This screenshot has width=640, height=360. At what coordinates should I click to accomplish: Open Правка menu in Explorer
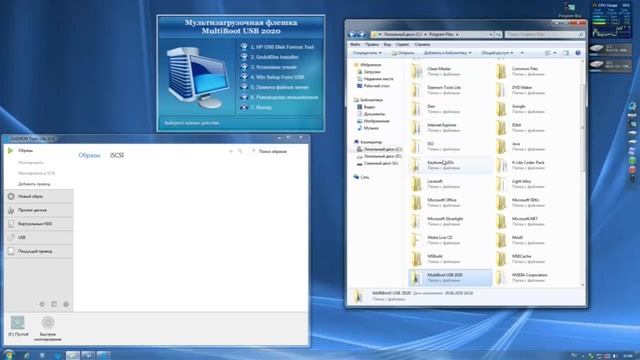pyautogui.click(x=372, y=44)
